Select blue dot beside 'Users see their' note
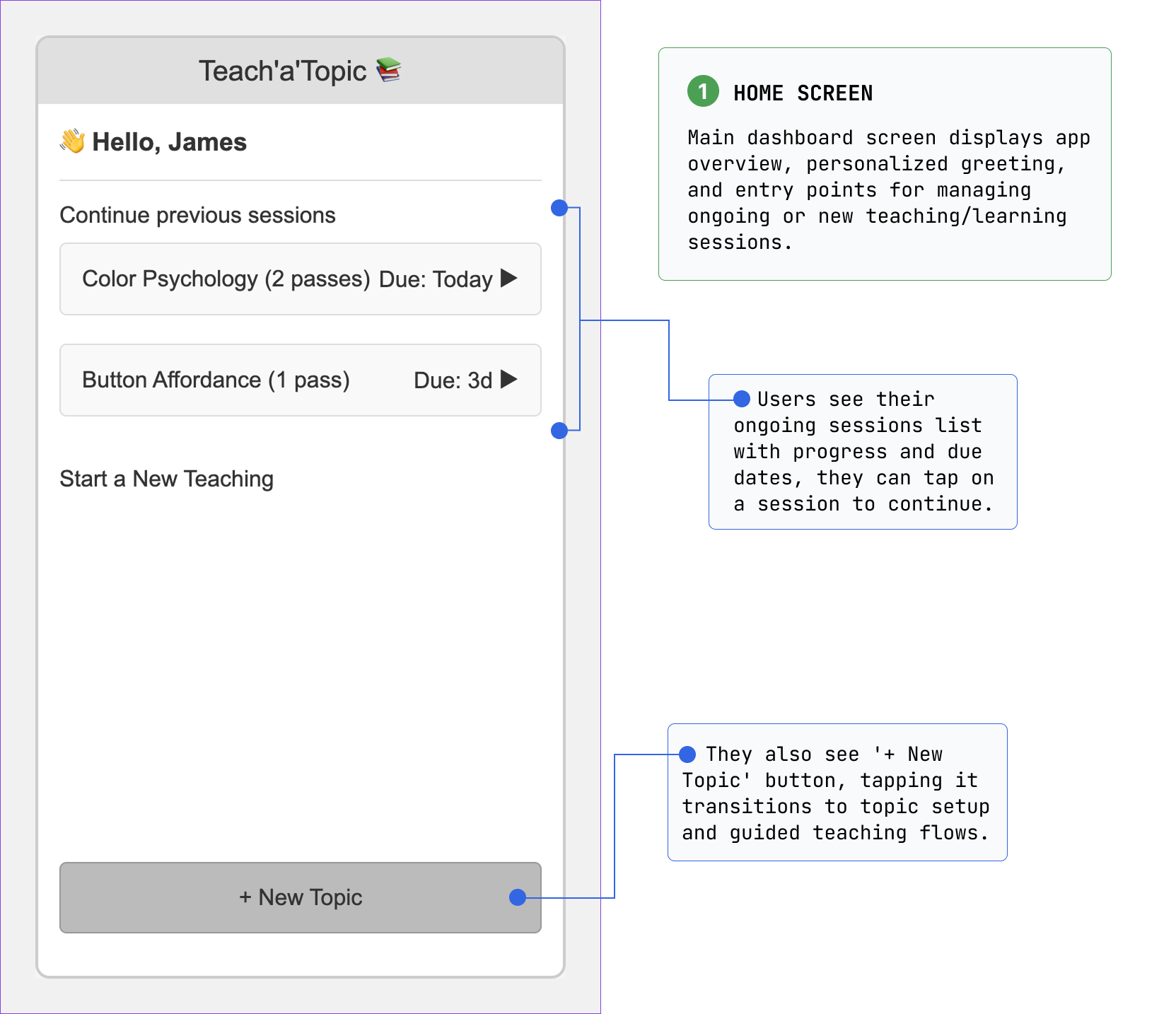1176x1014 pixels. coord(741,399)
